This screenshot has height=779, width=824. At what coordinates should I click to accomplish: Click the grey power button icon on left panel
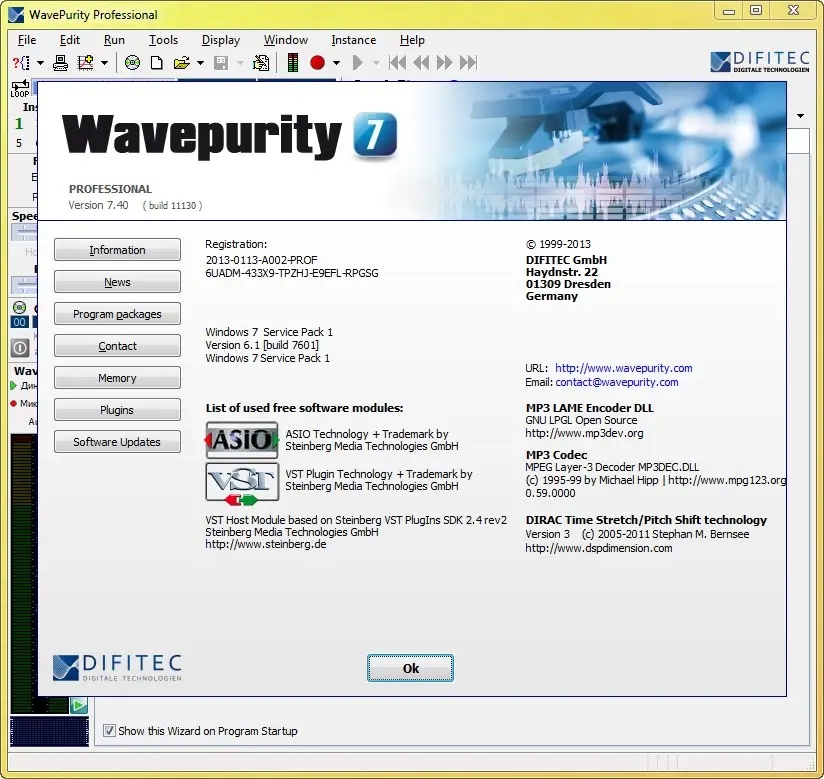tap(20, 347)
